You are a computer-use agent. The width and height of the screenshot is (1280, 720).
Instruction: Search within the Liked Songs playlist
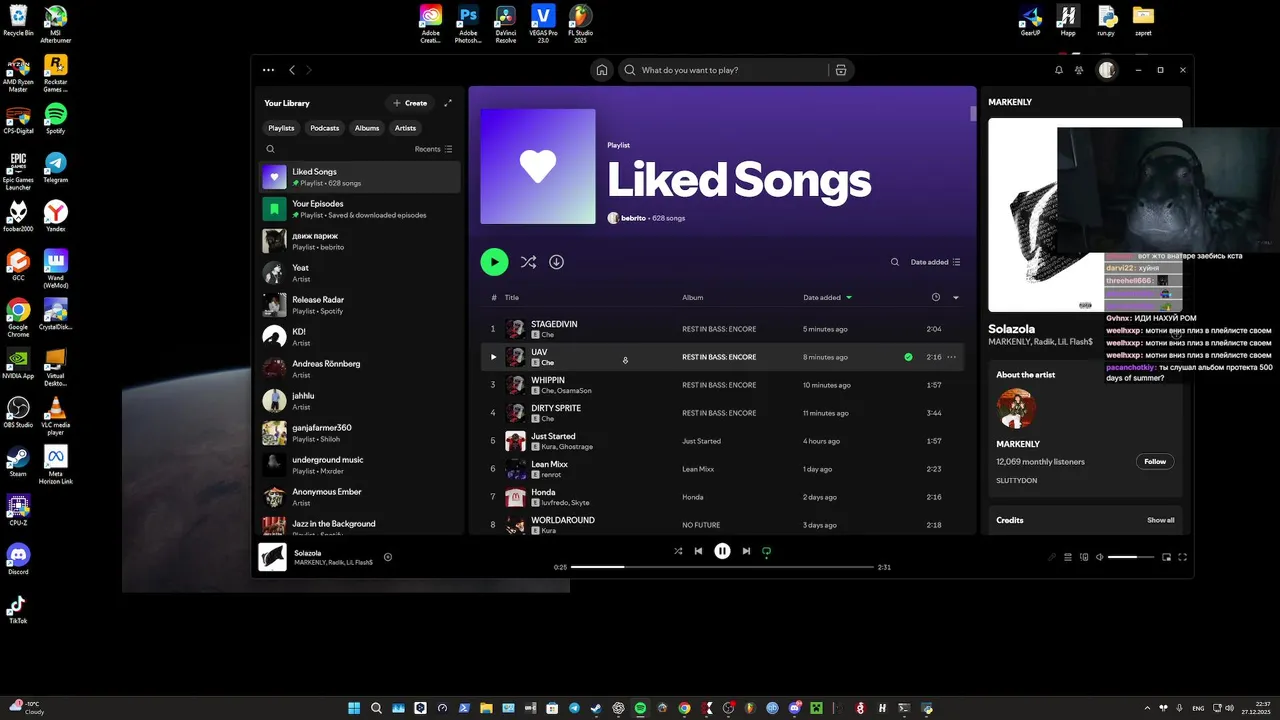[x=895, y=262]
